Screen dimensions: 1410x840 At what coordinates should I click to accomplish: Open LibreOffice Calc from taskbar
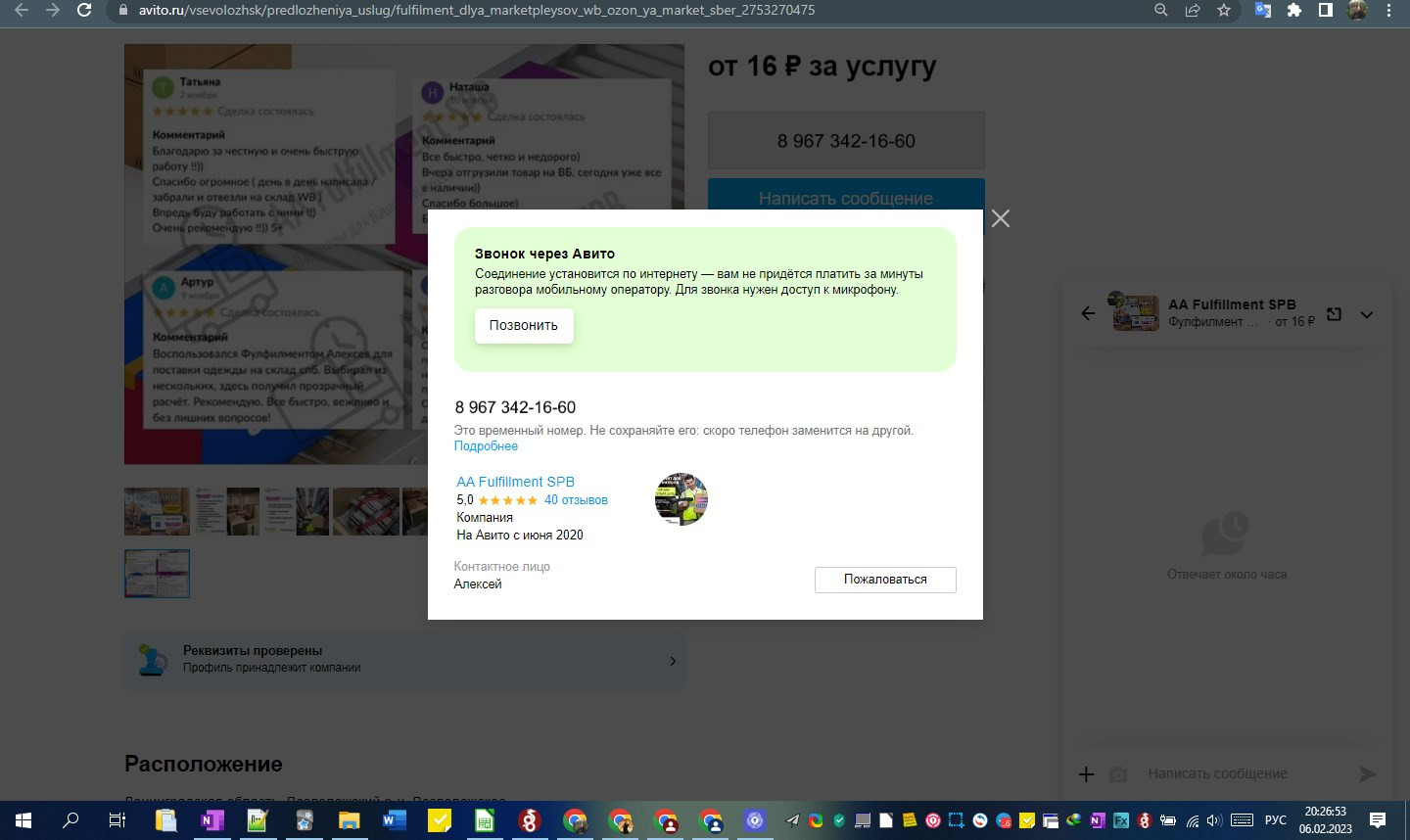[x=484, y=820]
